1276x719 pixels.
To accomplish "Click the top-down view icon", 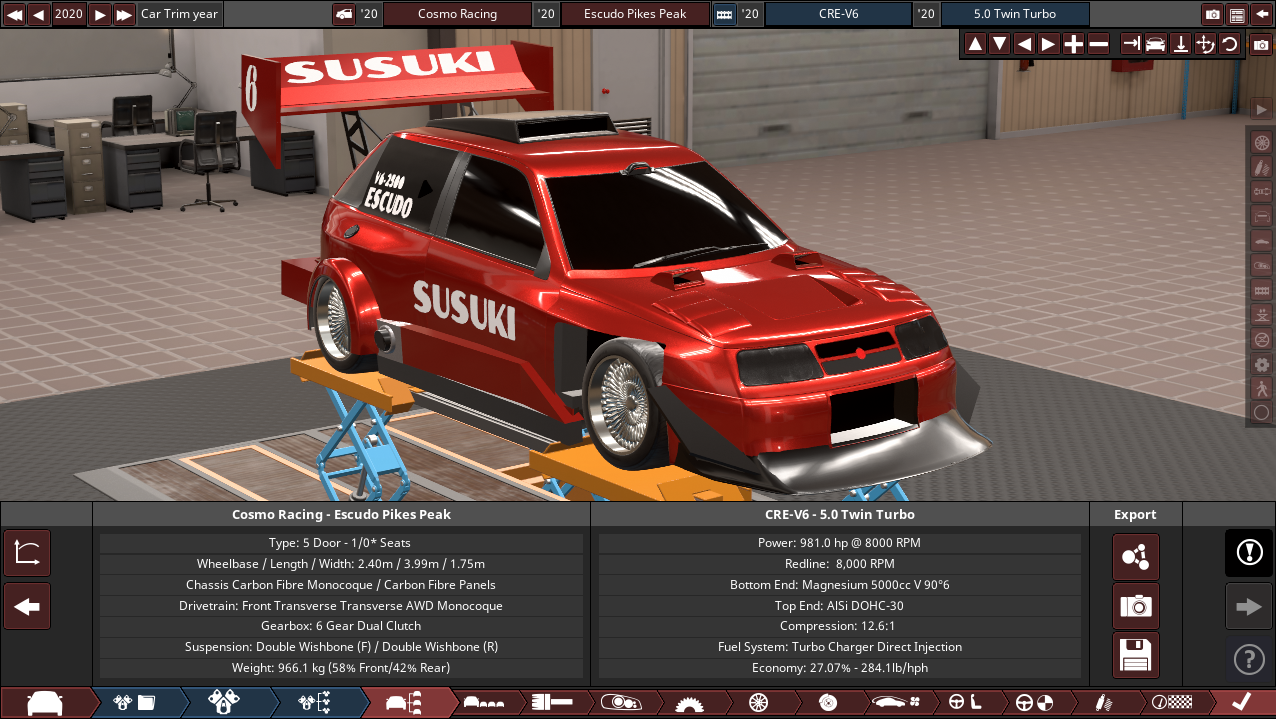I will click(1180, 44).
